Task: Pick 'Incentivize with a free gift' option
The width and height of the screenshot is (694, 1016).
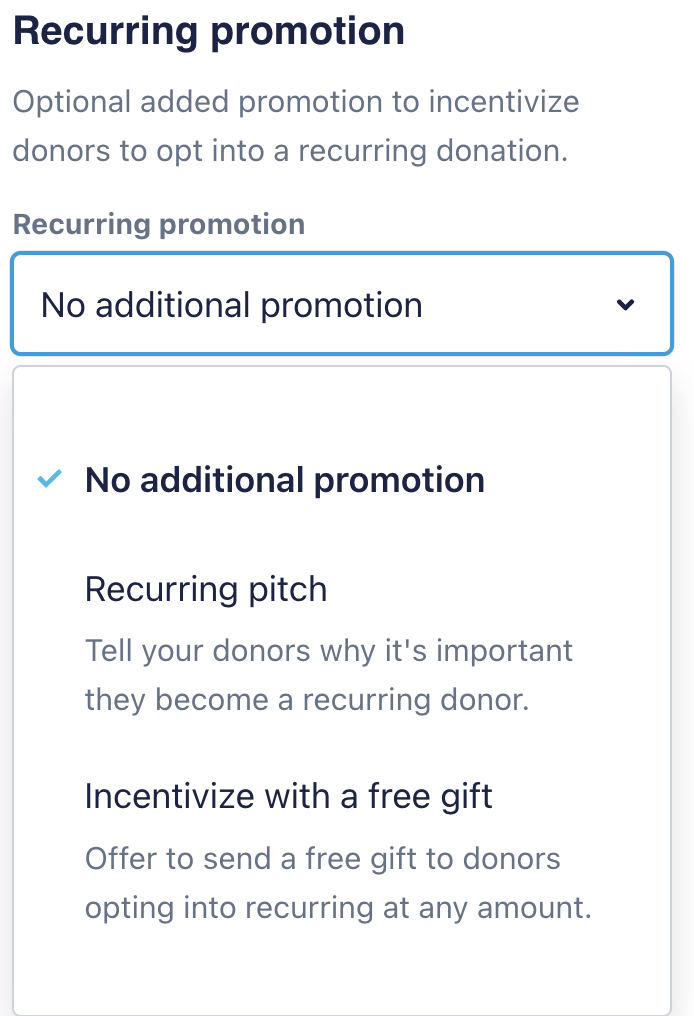Action: pos(289,796)
